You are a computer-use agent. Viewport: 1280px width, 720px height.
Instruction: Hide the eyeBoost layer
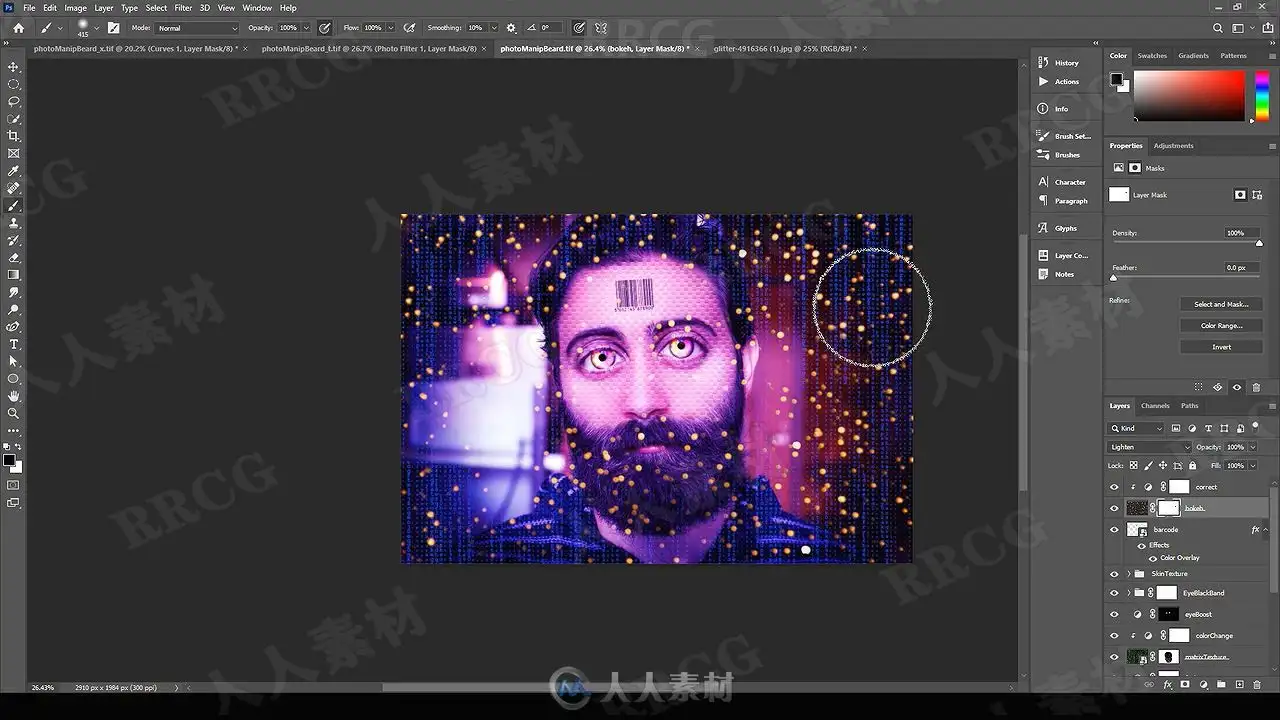click(x=1114, y=614)
